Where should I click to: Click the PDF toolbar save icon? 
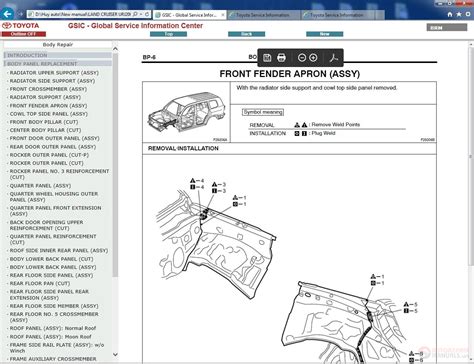pyautogui.click(x=267, y=58)
